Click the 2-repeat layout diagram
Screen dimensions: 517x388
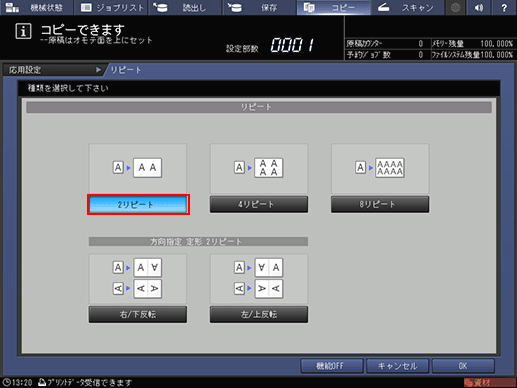point(138,168)
